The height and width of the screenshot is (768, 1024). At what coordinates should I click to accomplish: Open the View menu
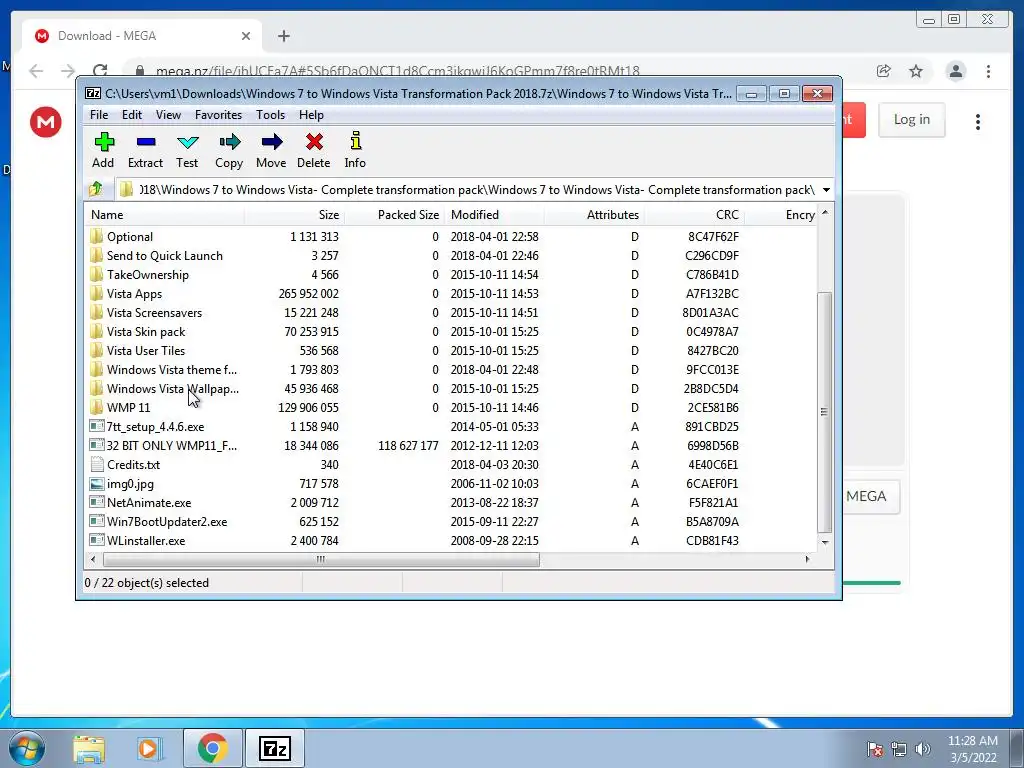pyautogui.click(x=168, y=115)
